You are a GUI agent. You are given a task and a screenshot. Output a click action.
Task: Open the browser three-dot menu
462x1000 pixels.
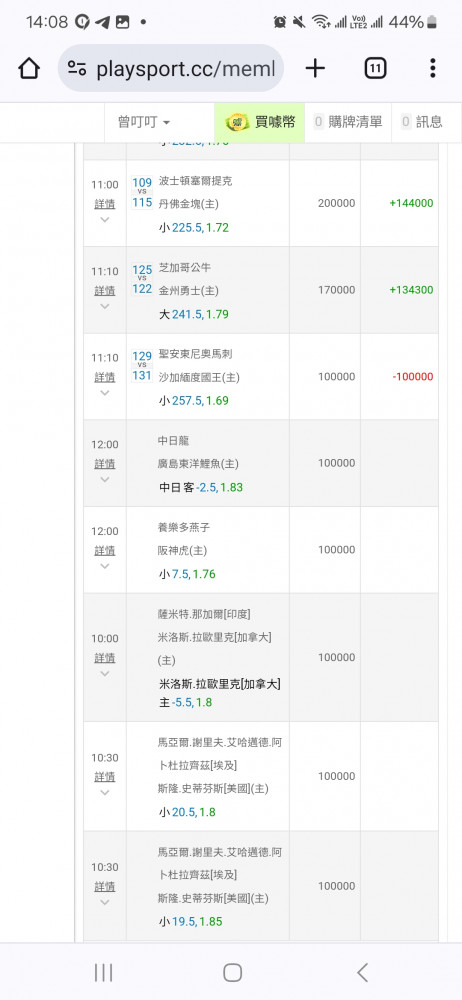433,68
